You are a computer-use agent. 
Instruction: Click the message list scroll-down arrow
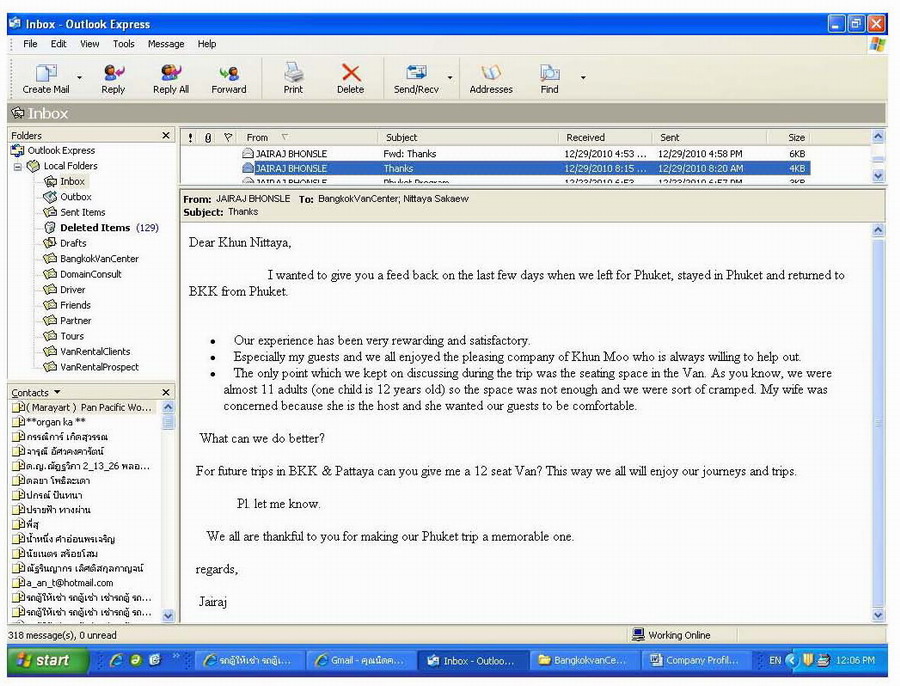point(878,176)
